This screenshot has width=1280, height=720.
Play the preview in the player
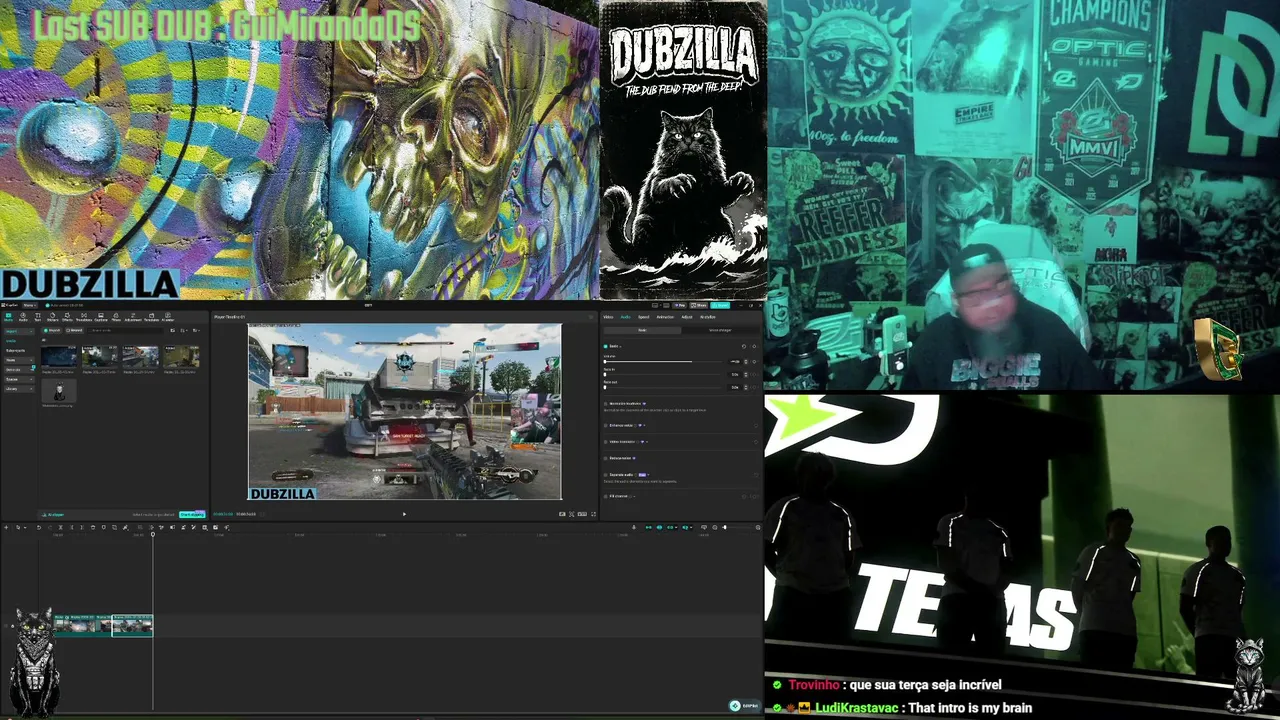(x=404, y=514)
